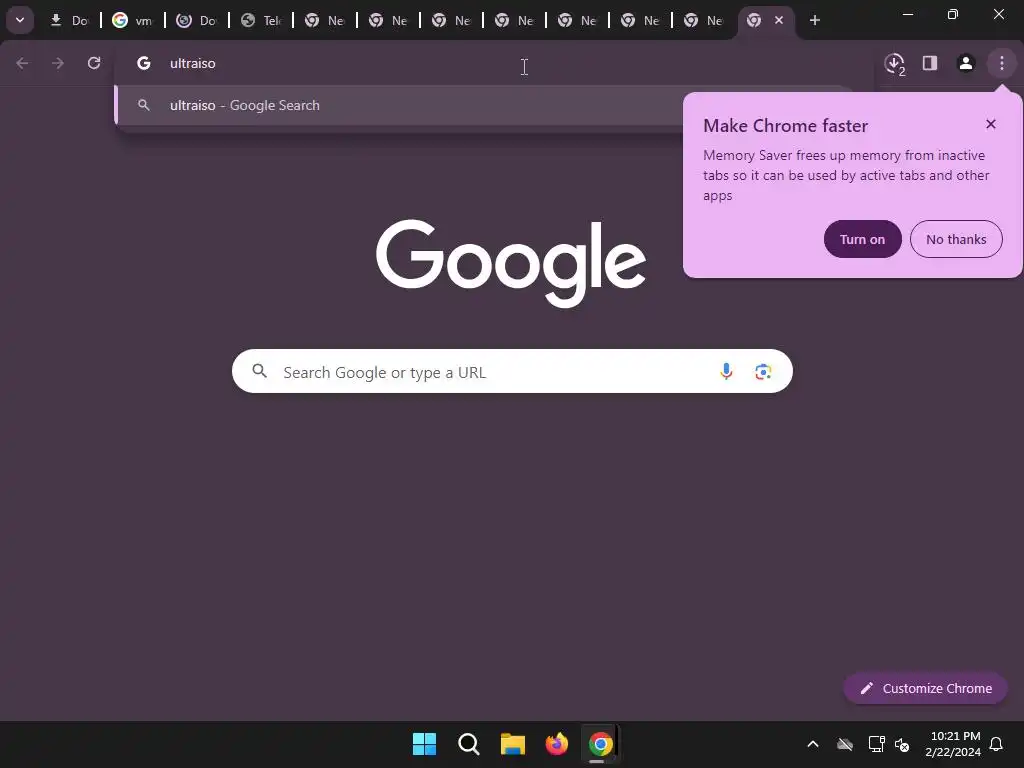
Task: Reload the current page
Action: point(94,63)
